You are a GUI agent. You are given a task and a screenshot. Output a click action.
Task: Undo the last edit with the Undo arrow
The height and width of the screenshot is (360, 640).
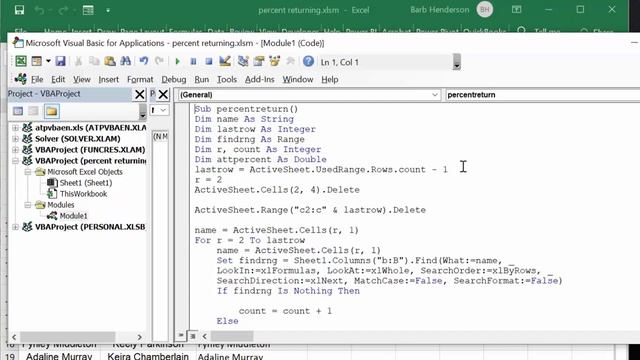(x=144, y=61)
